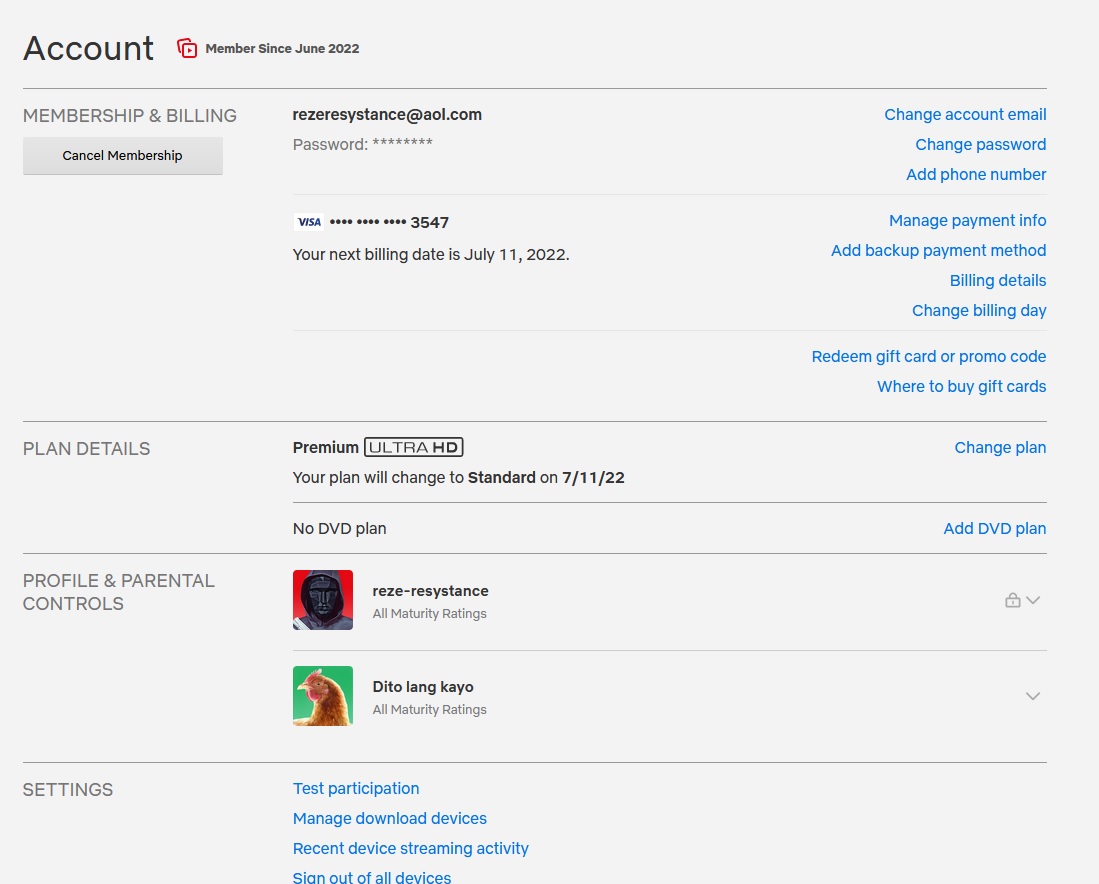Click Add phone number link

tap(976, 175)
